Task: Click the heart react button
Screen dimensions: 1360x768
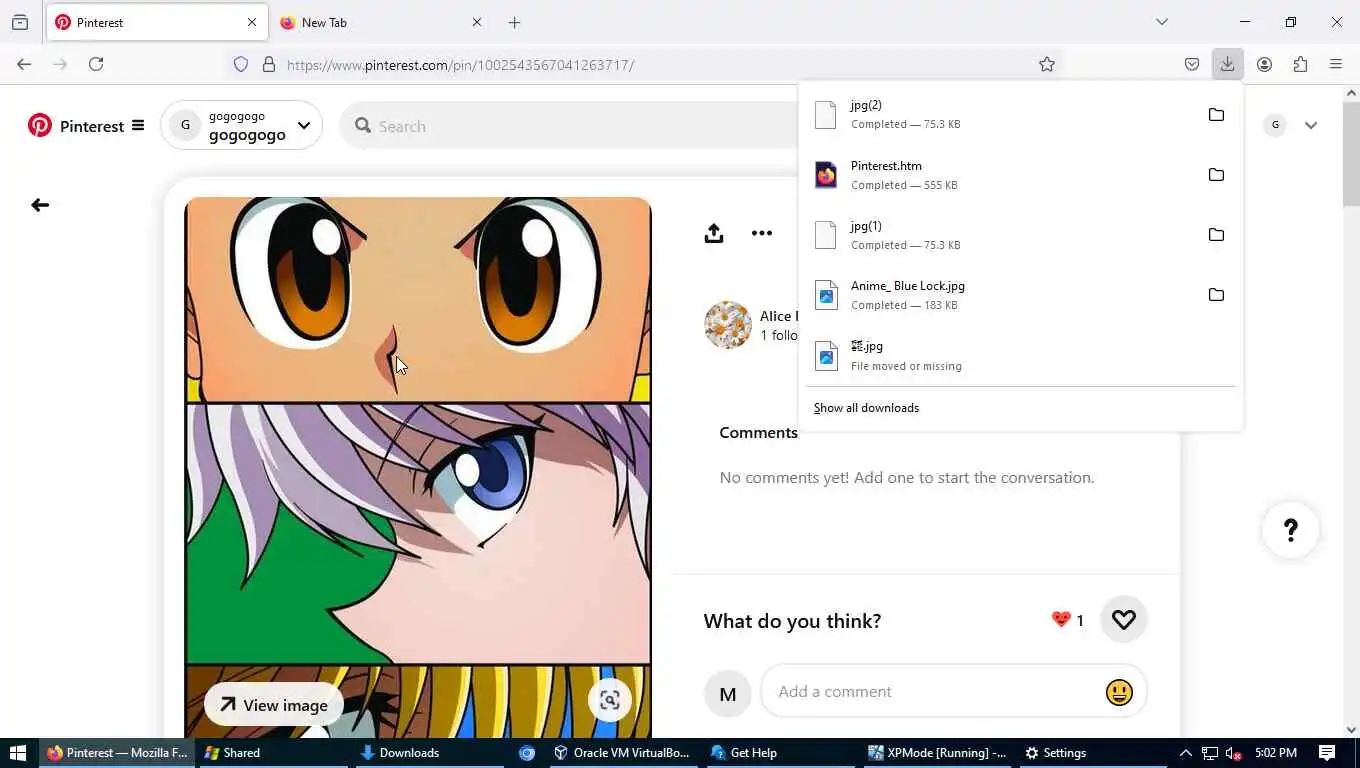Action: [x=1124, y=620]
